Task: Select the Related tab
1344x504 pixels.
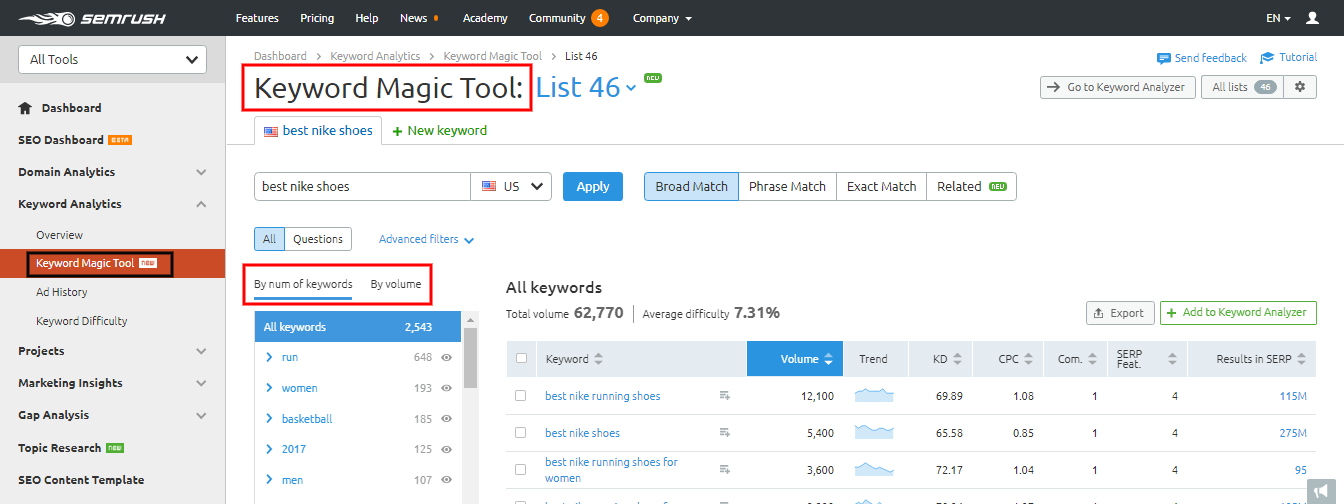Action: click(971, 187)
